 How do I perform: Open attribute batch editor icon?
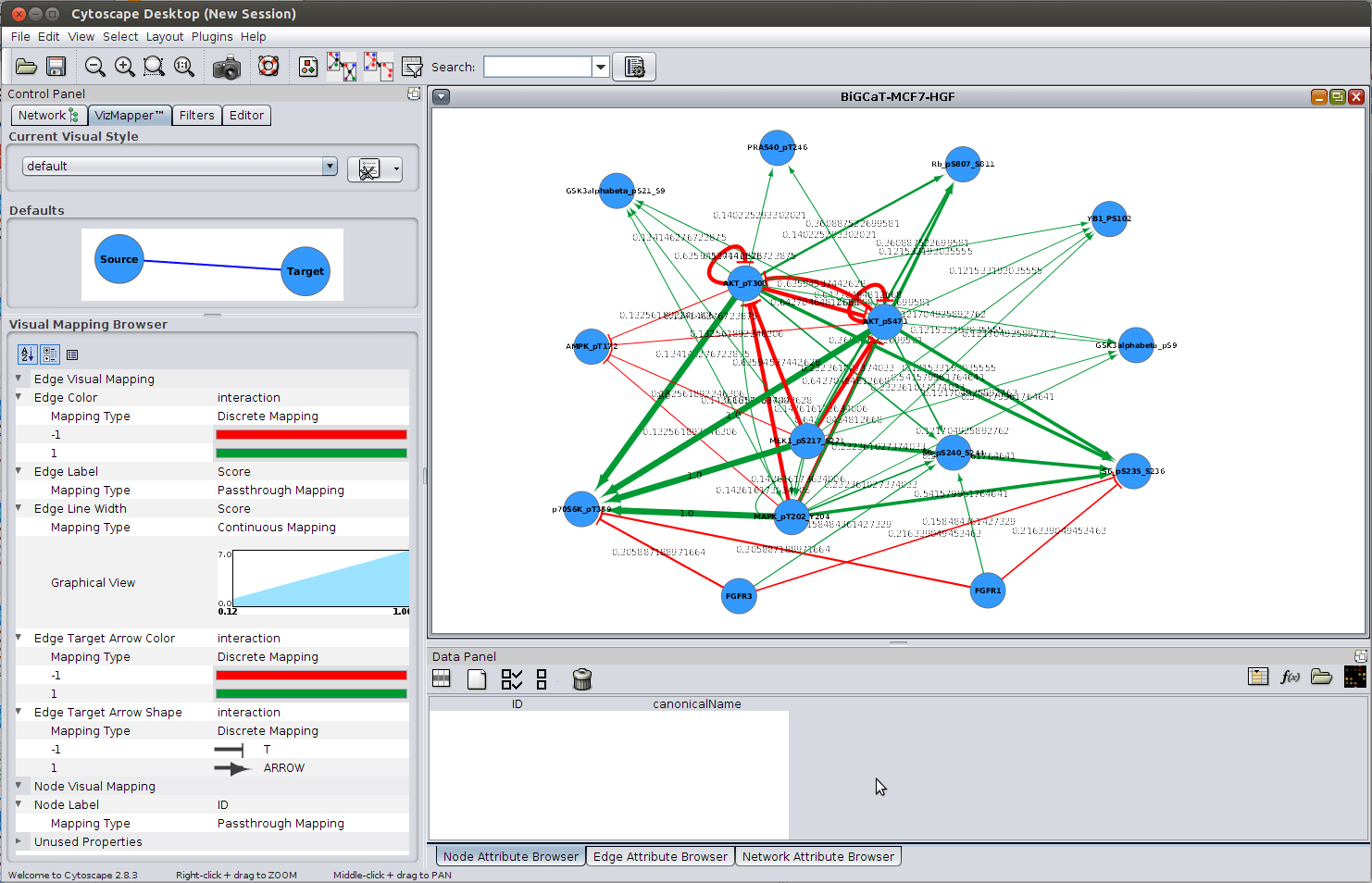point(1258,677)
